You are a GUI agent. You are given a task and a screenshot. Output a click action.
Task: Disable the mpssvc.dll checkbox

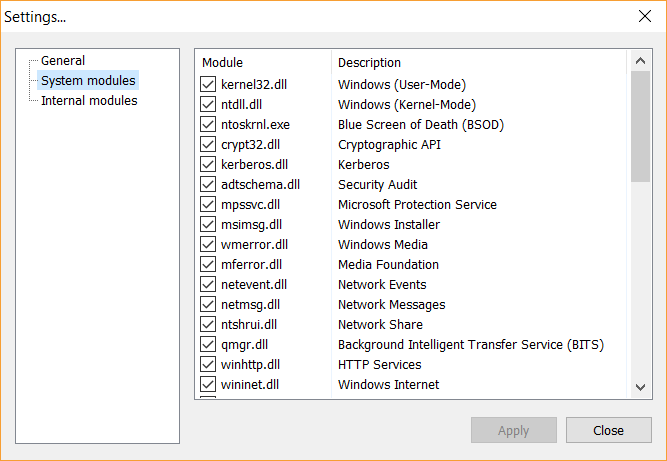click(x=208, y=205)
